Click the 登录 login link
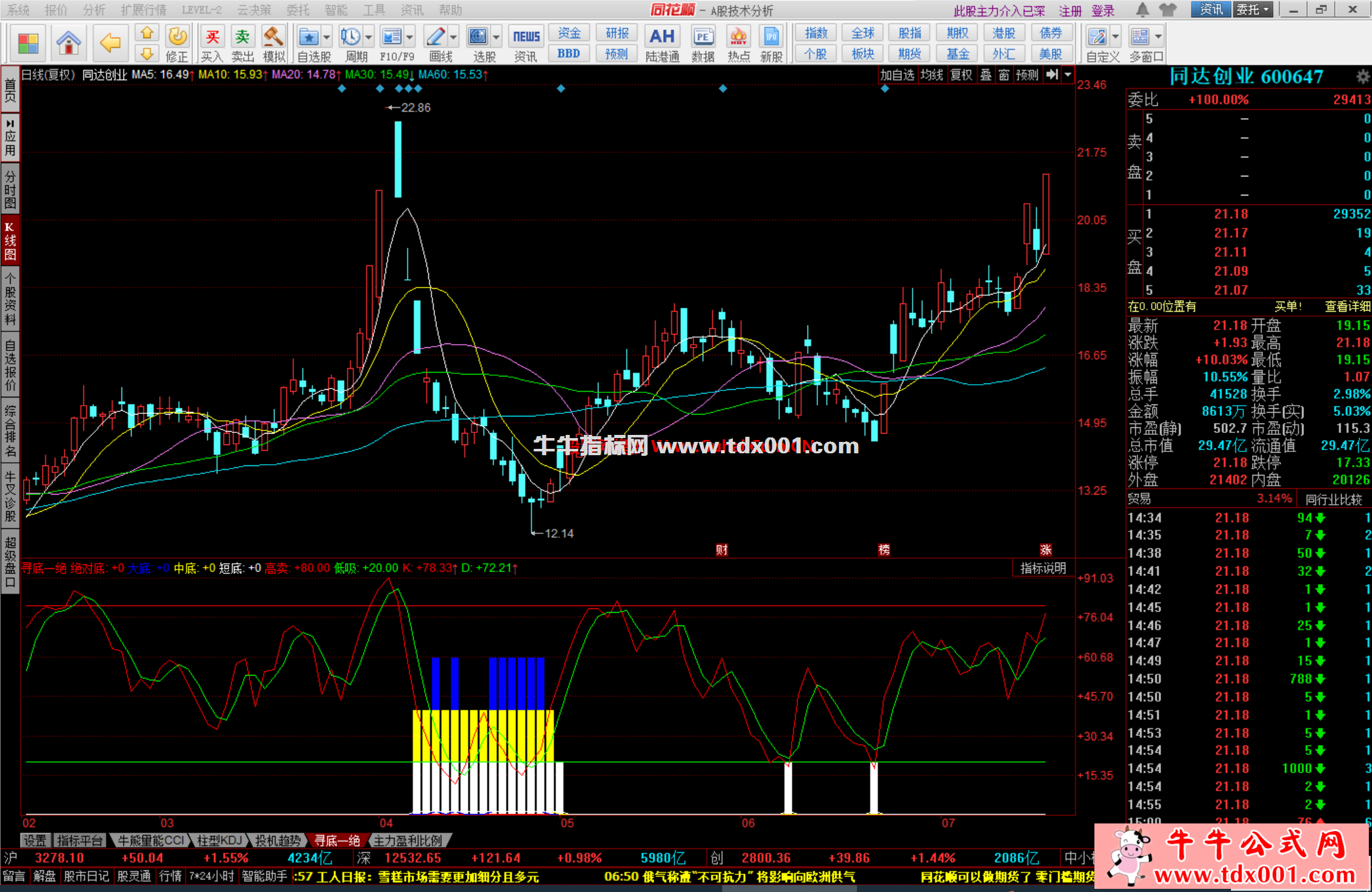This screenshot has height=892, width=1372. 1103,11
